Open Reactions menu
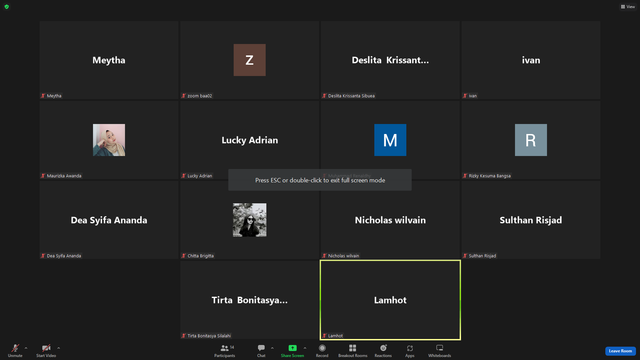The height and width of the screenshot is (360, 640). point(383,350)
